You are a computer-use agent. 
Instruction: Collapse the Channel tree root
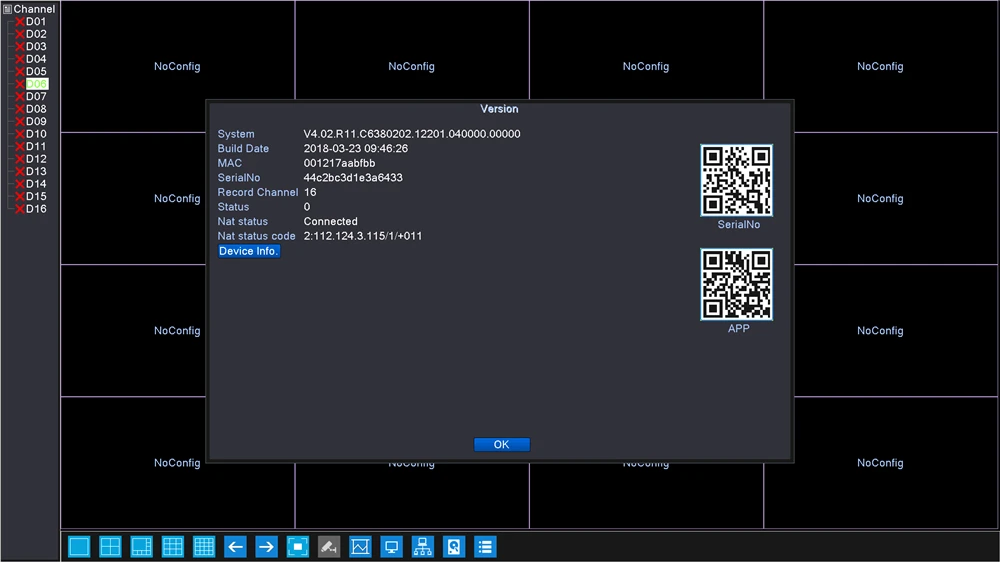pyautogui.click(x=8, y=9)
